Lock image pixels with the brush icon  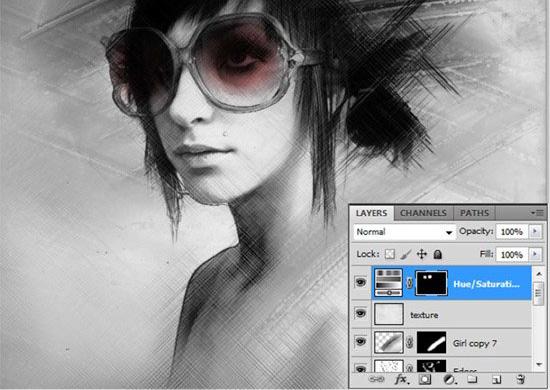point(406,254)
